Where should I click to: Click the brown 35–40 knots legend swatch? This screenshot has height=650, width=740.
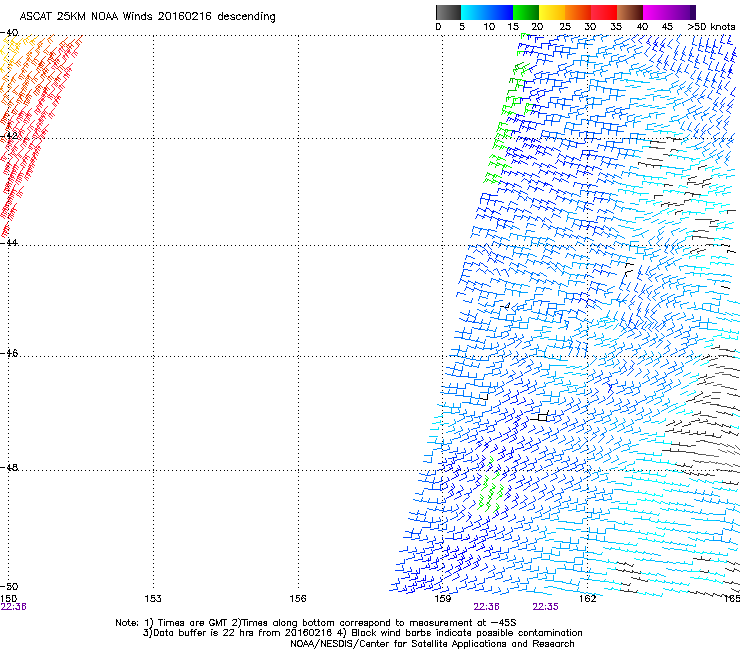click(x=629, y=12)
